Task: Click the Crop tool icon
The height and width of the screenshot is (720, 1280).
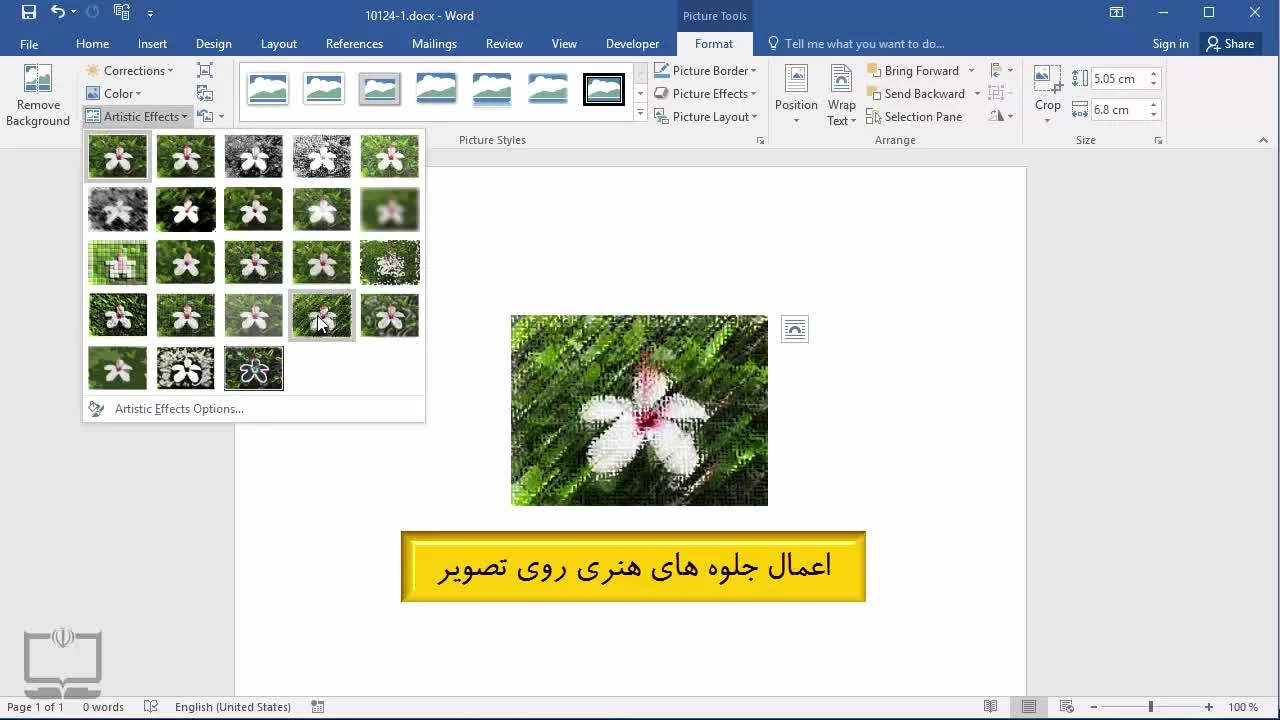Action: tap(1047, 79)
